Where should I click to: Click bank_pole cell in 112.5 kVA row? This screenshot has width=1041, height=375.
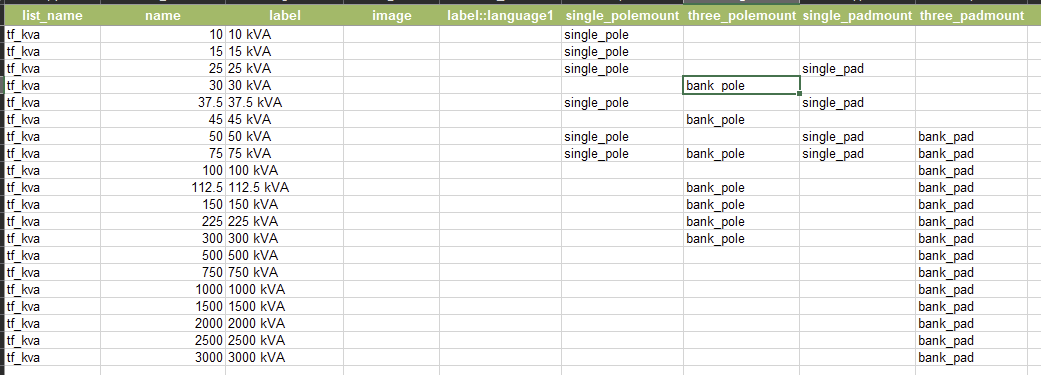point(742,188)
